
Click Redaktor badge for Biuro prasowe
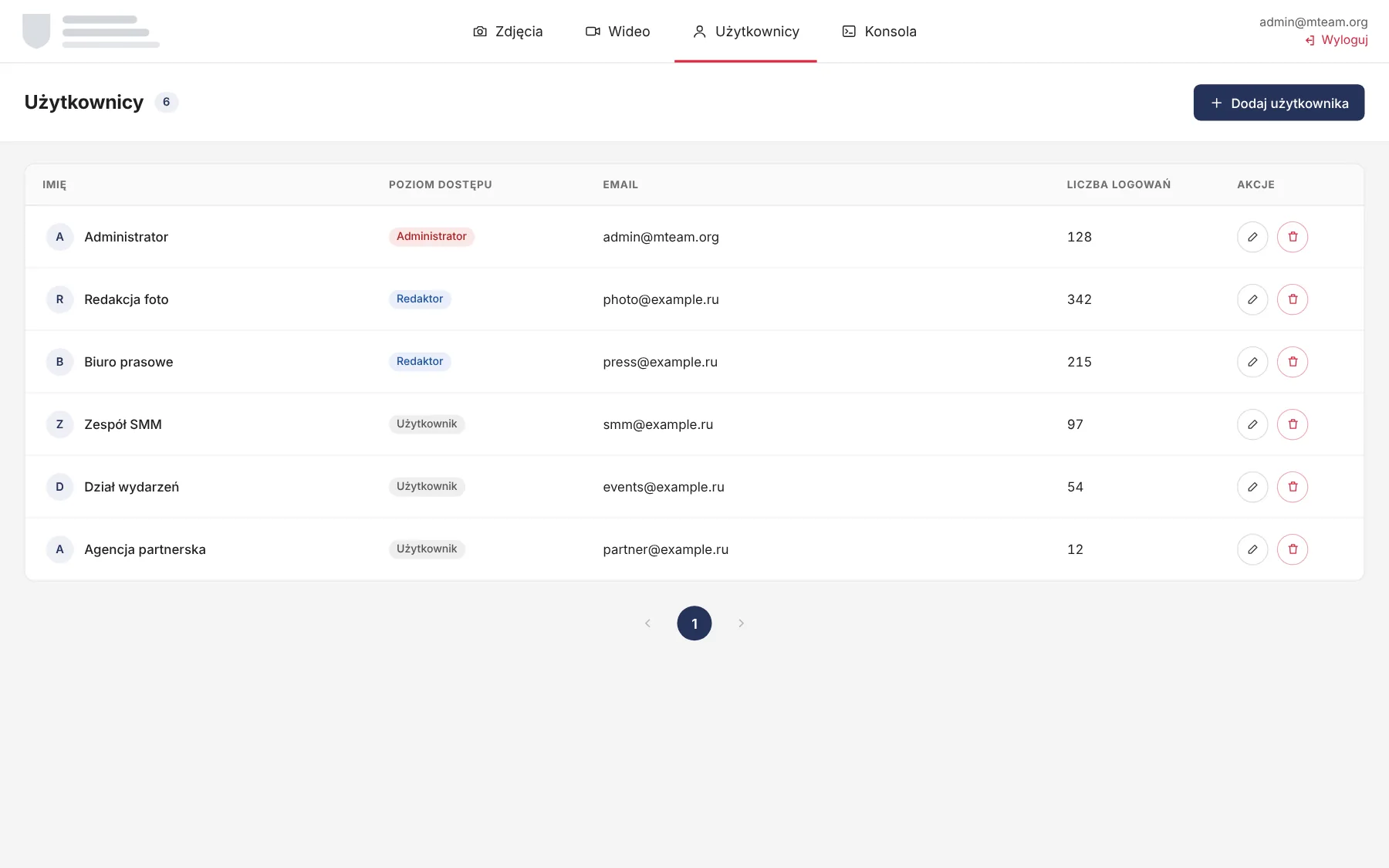pyautogui.click(x=420, y=362)
